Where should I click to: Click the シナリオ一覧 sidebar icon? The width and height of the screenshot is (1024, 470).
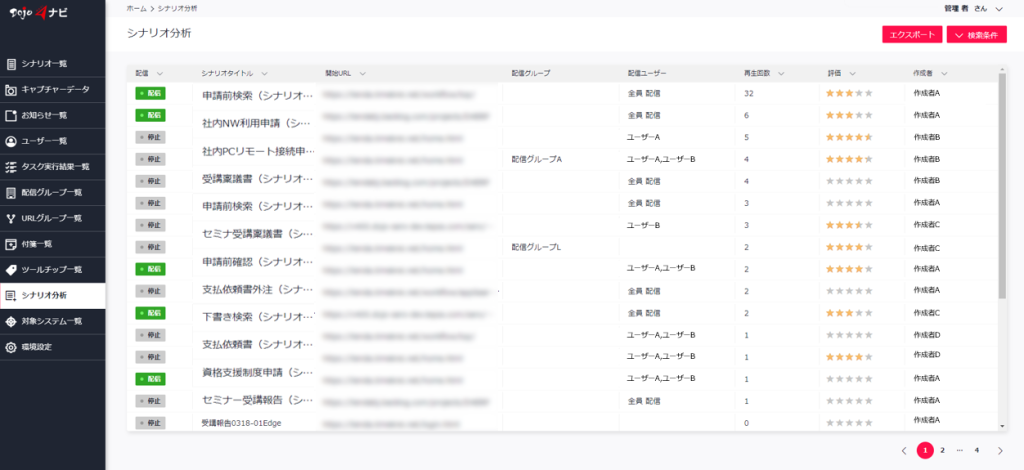point(11,64)
